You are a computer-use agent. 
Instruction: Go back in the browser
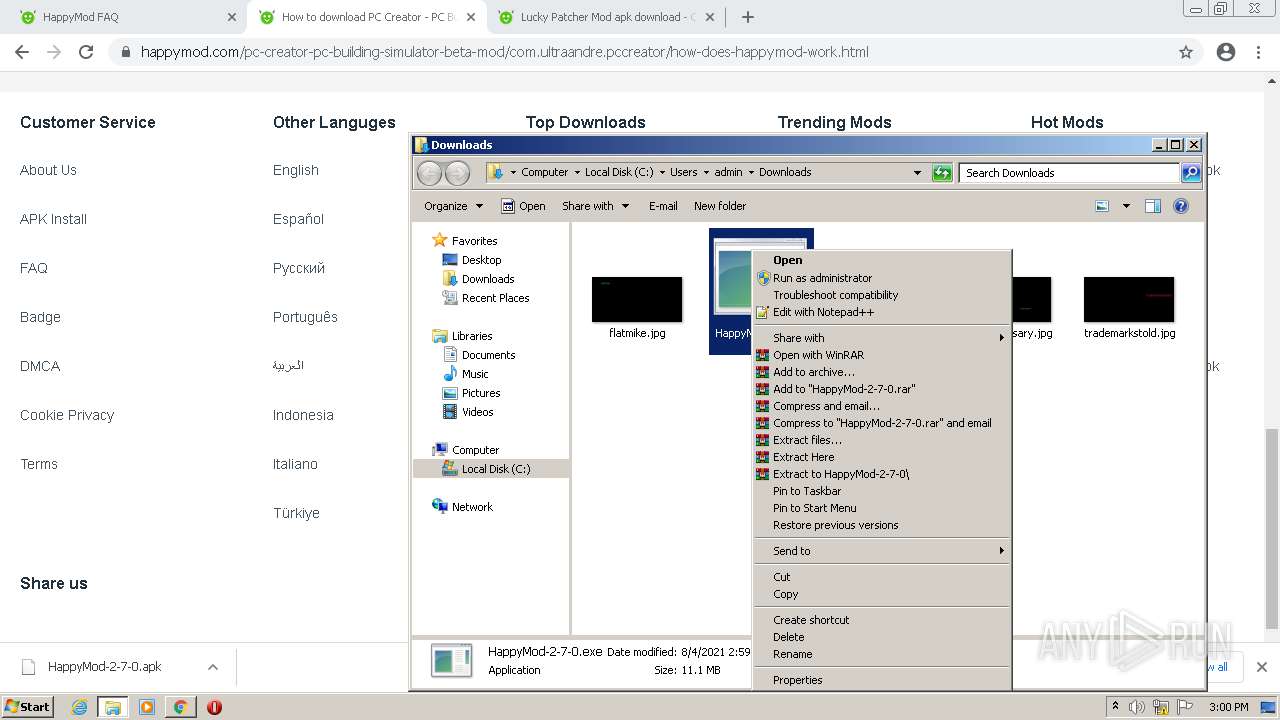pyautogui.click(x=22, y=52)
